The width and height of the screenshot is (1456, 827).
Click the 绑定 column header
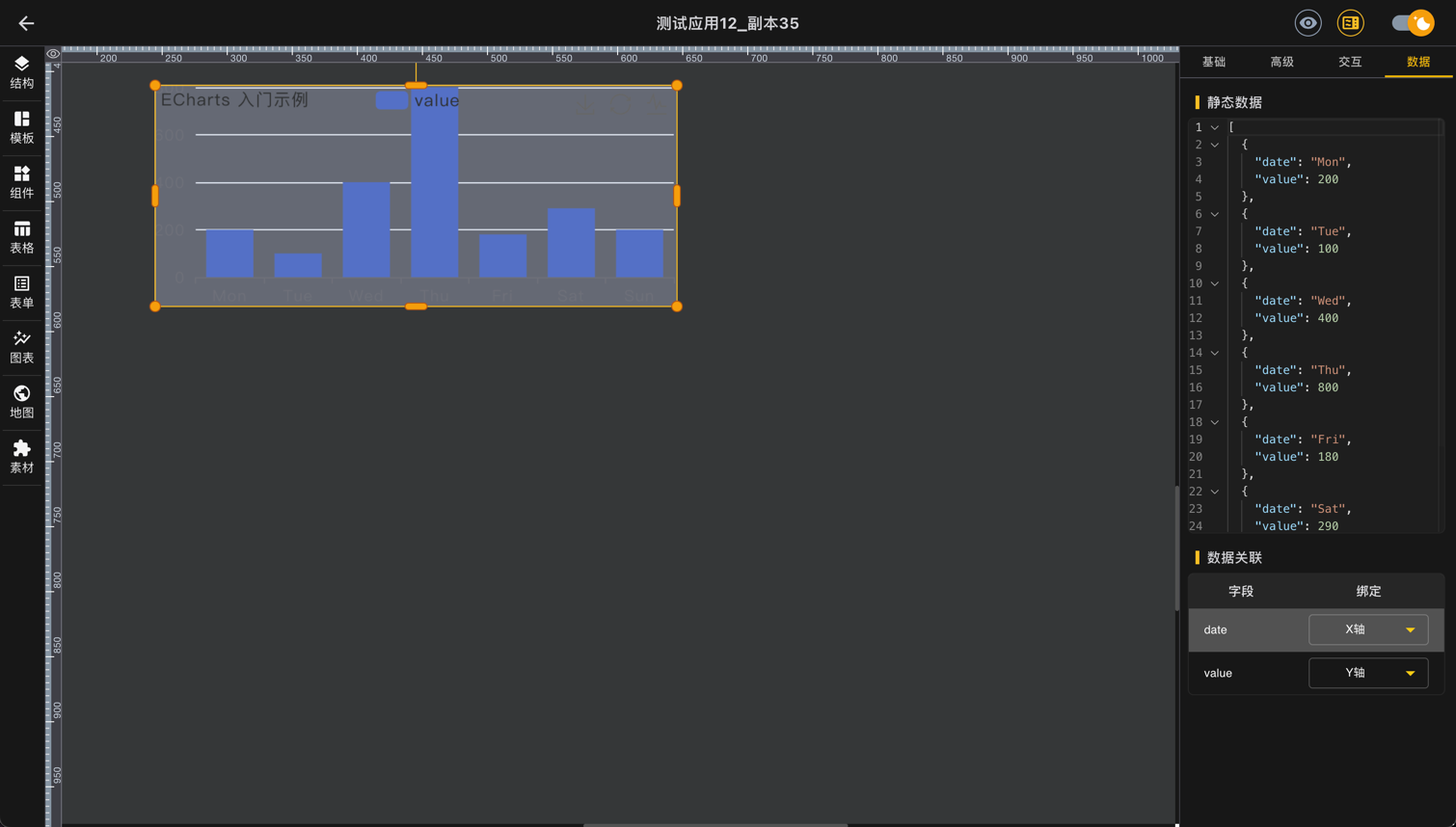(1368, 591)
